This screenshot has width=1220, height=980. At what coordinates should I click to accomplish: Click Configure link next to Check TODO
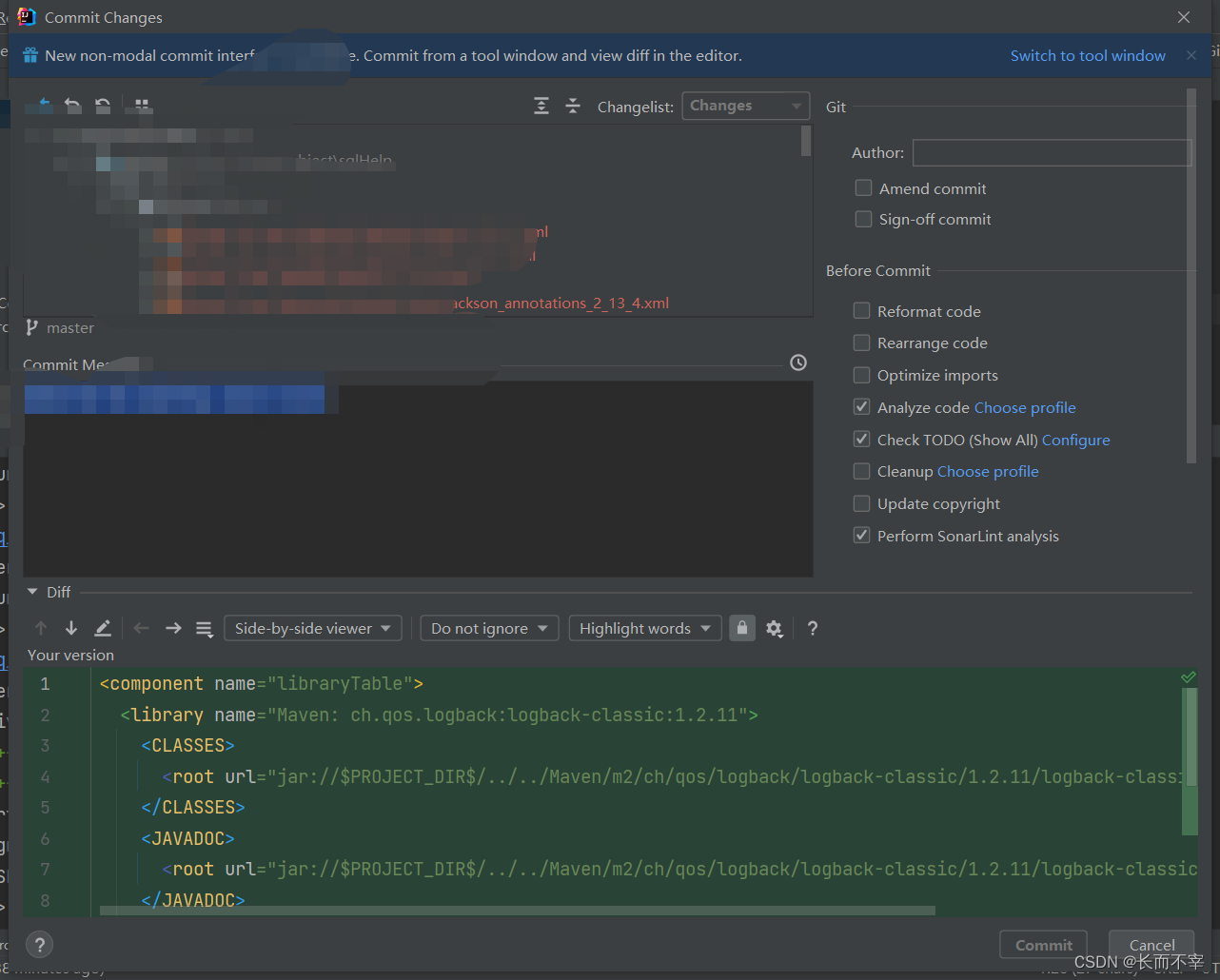tap(1076, 440)
